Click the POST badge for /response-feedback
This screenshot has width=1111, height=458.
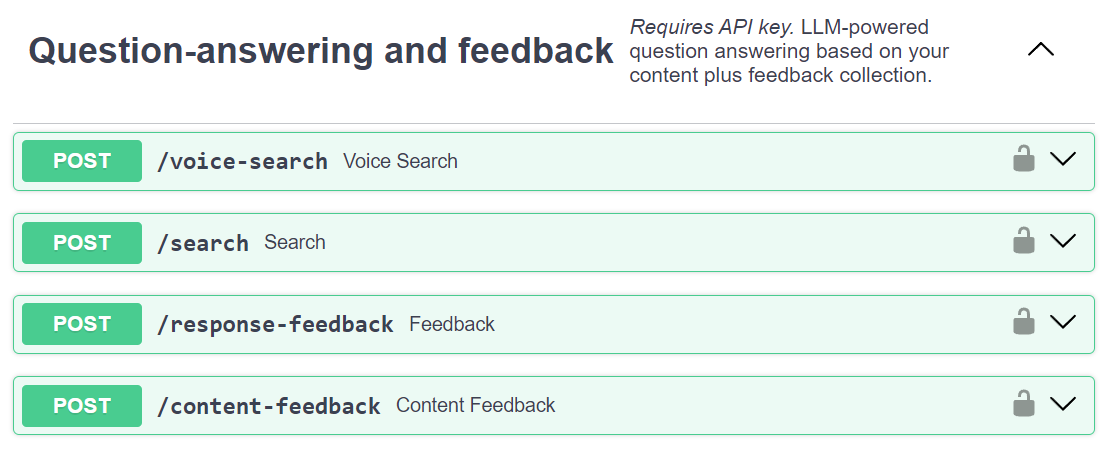82,324
